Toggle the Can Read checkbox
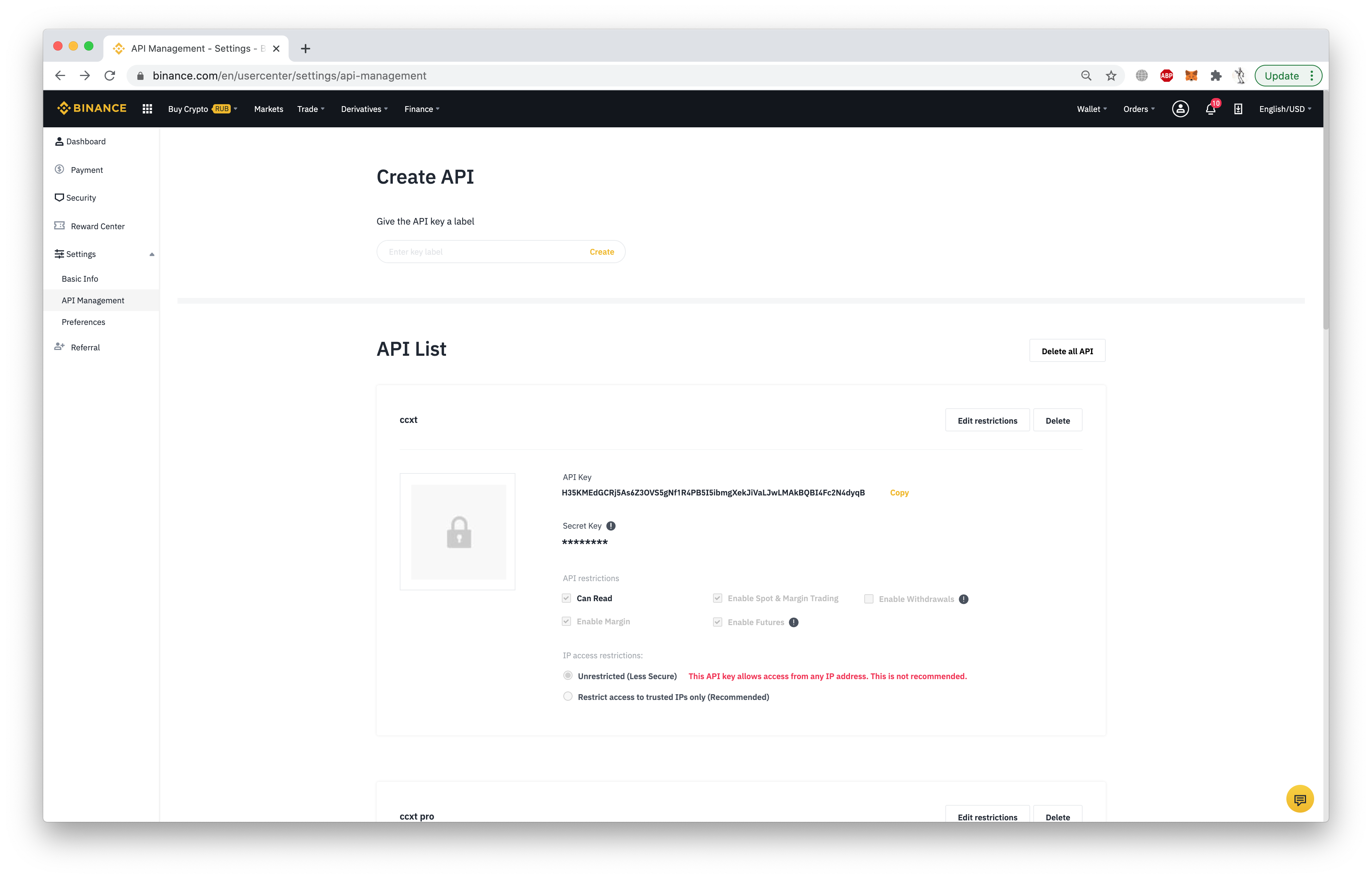The height and width of the screenshot is (879, 1372). click(x=566, y=598)
